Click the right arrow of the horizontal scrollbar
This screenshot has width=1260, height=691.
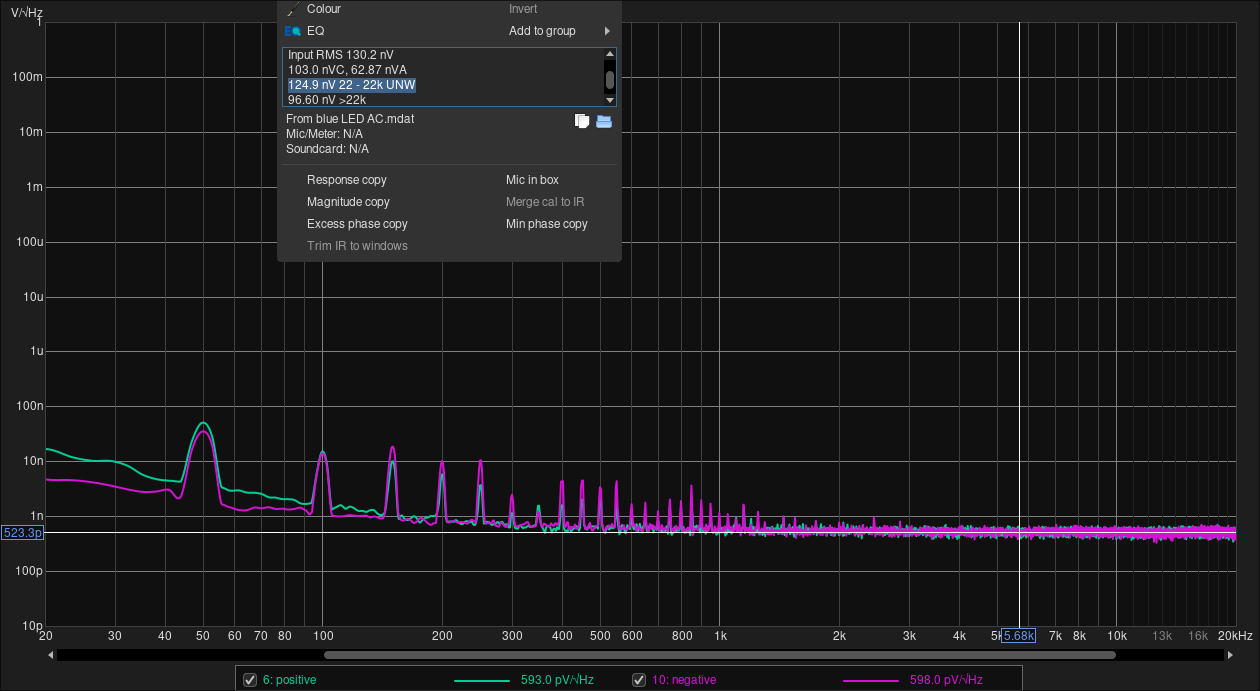[1230, 655]
